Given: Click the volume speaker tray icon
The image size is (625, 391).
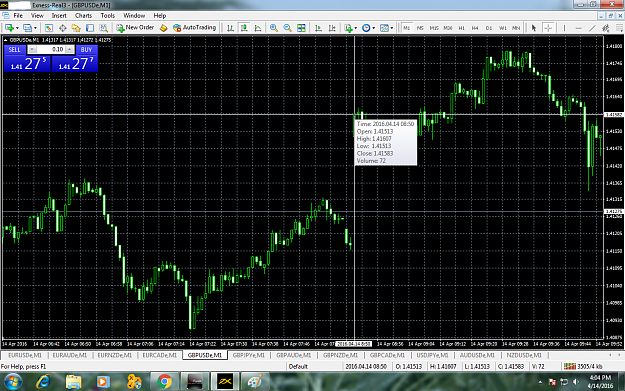Looking at the screenshot, I should tap(576, 382).
